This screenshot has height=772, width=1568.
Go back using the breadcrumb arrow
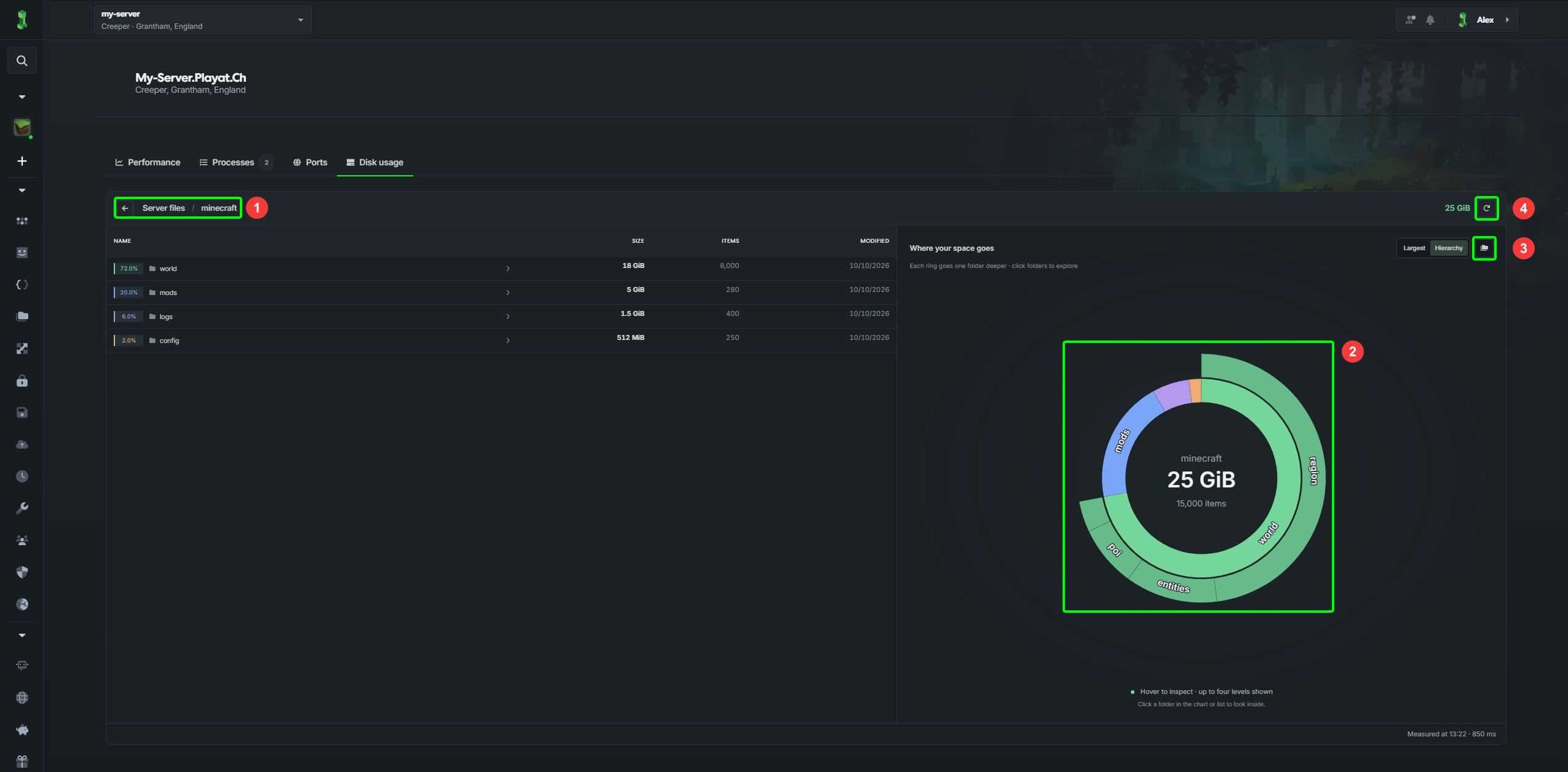[x=125, y=208]
